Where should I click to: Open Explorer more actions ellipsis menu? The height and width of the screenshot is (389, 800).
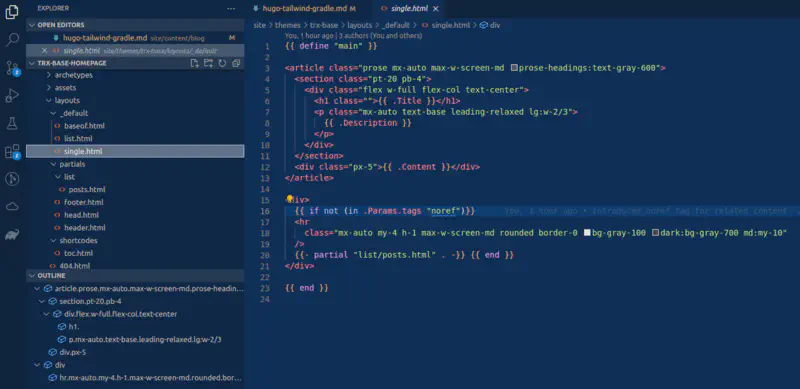click(231, 8)
